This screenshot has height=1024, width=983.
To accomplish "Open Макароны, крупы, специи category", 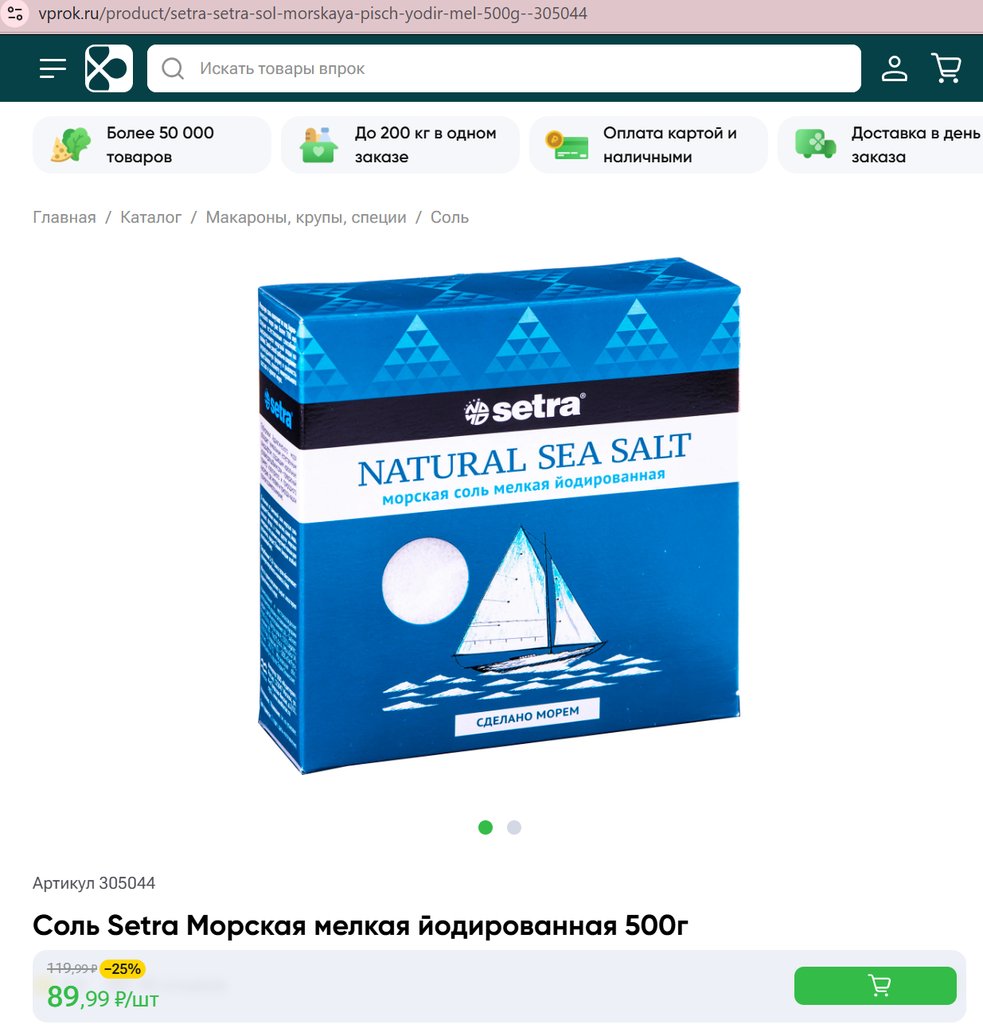I will coord(306,217).
